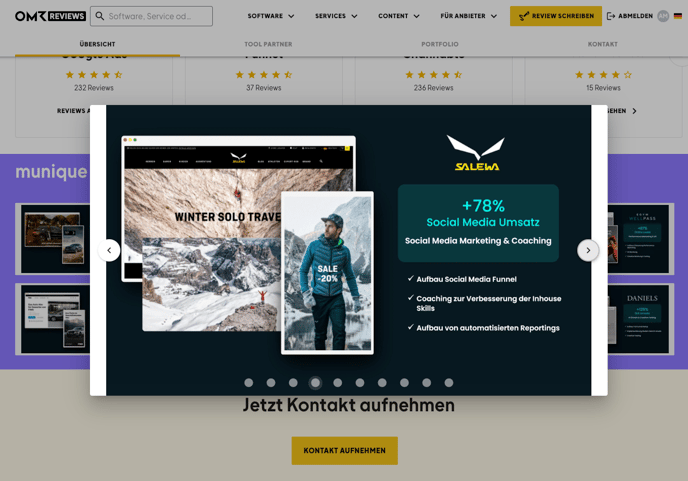Switch language via the German flag icon

click(678, 16)
